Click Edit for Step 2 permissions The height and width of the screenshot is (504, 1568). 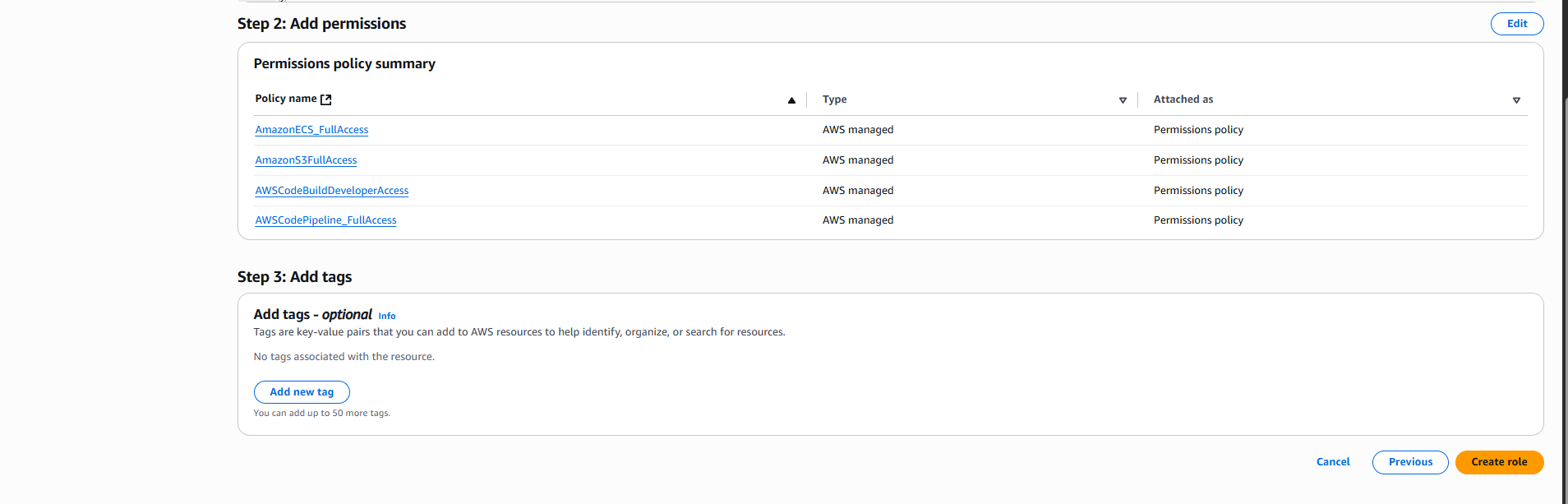[x=1516, y=24]
